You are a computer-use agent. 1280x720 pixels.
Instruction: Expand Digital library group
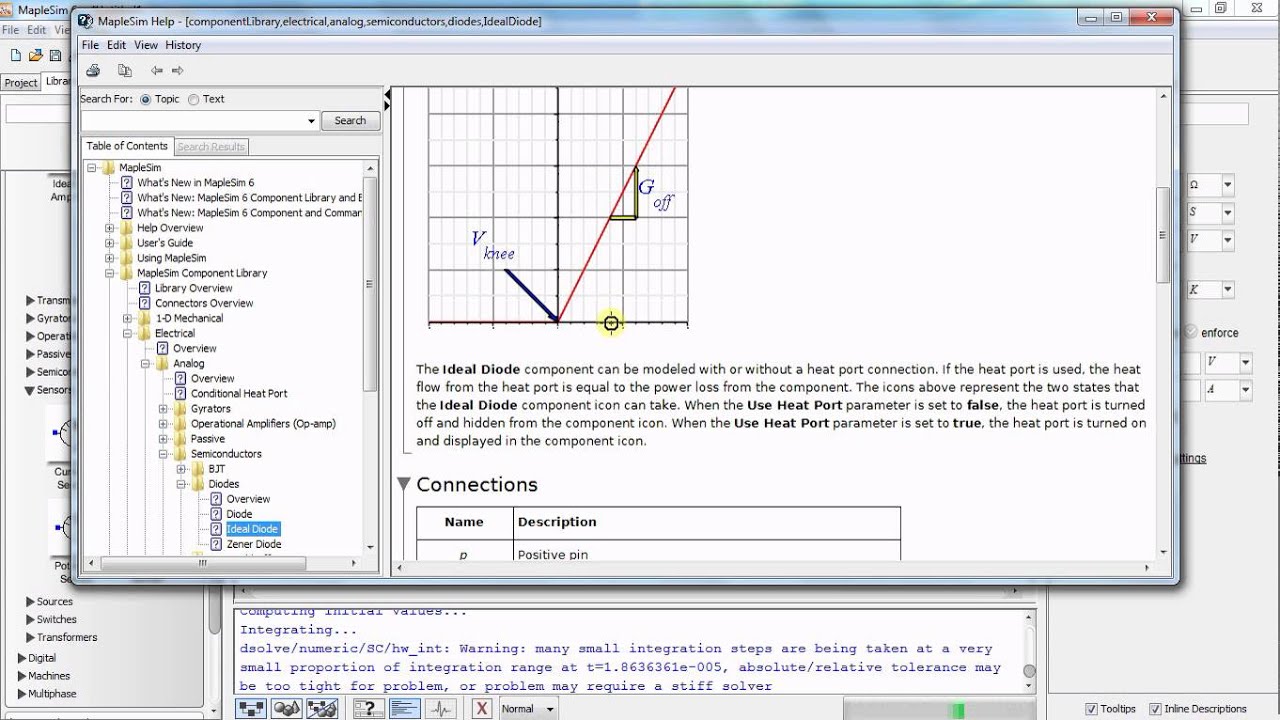[x=21, y=658]
